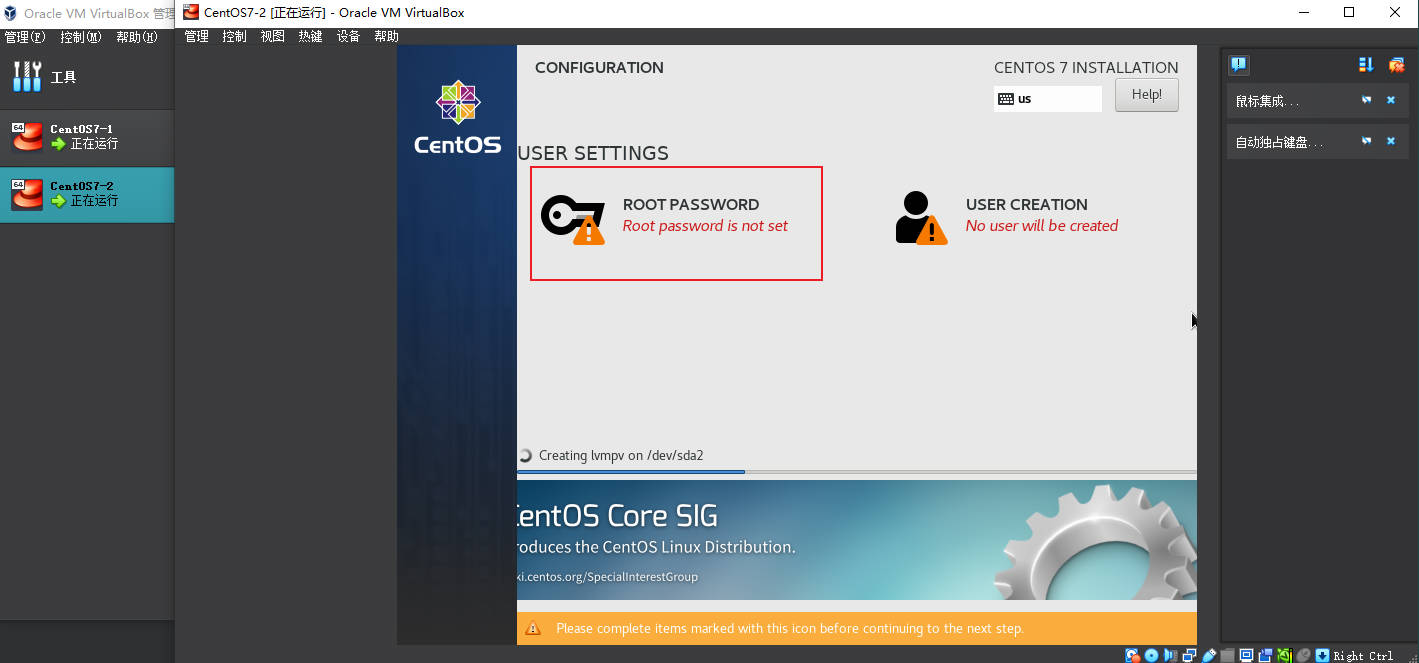This screenshot has width=1419, height=663.
Task: Expand the 鼠标集成 notification details
Action: (1366, 100)
